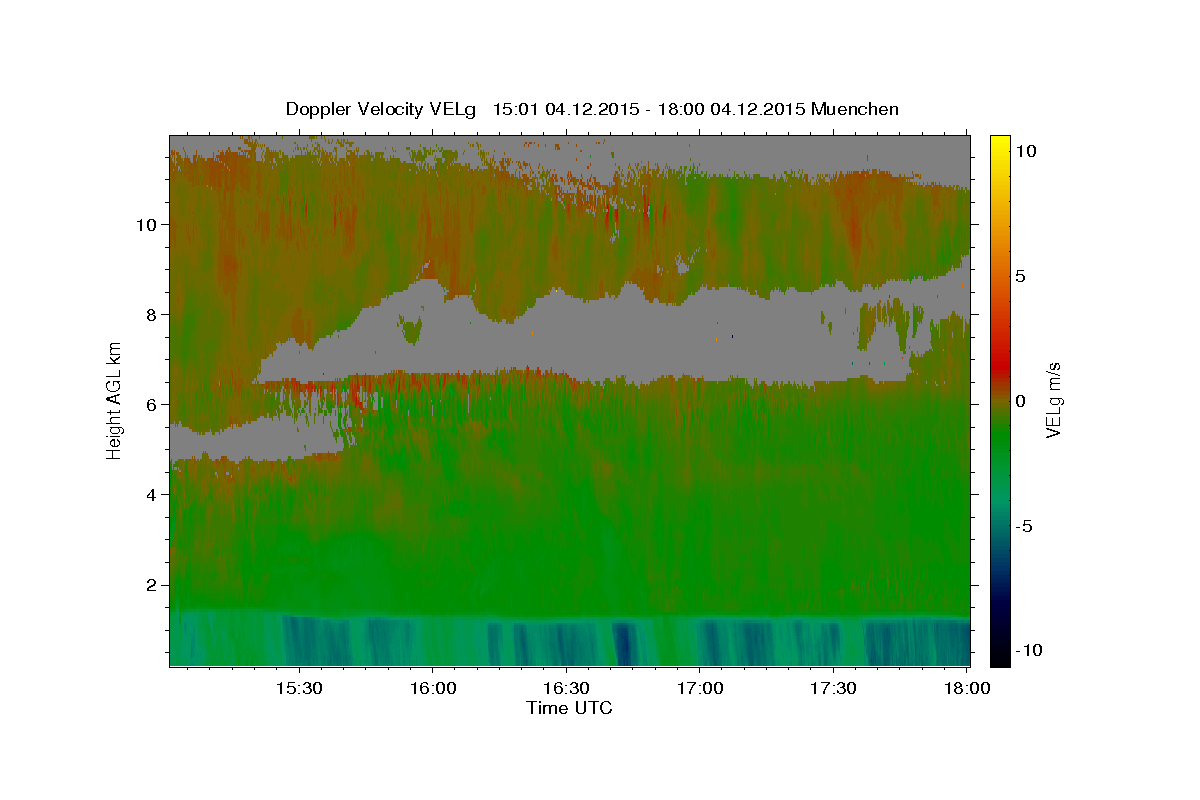The height and width of the screenshot is (800, 1200).
Task: Click the height label '8'
Action: (x=151, y=314)
